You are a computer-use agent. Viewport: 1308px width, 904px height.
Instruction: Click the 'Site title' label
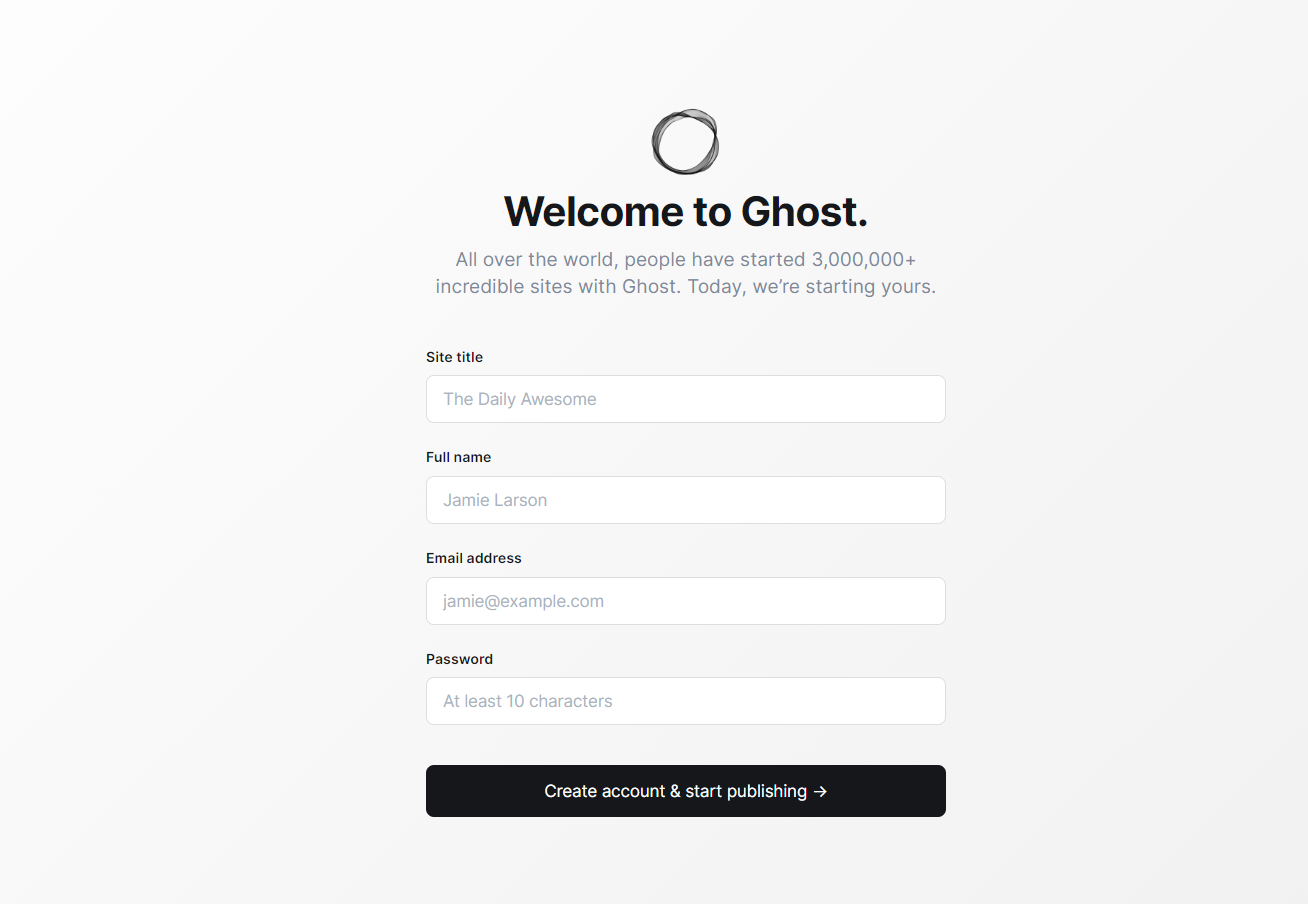pyautogui.click(x=454, y=357)
